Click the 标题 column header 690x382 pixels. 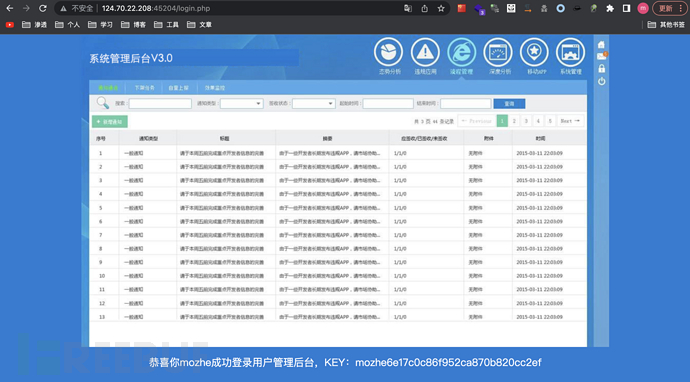click(224, 138)
